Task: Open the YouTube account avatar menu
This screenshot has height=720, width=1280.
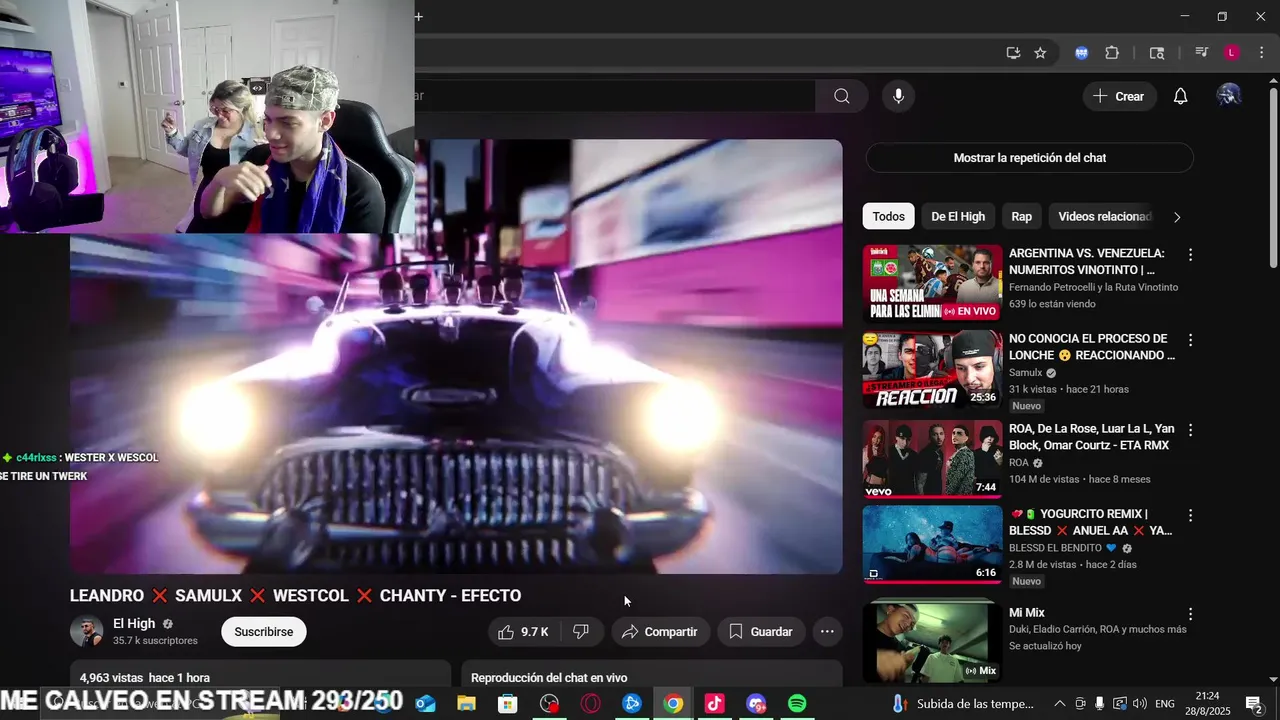Action: (x=1229, y=96)
